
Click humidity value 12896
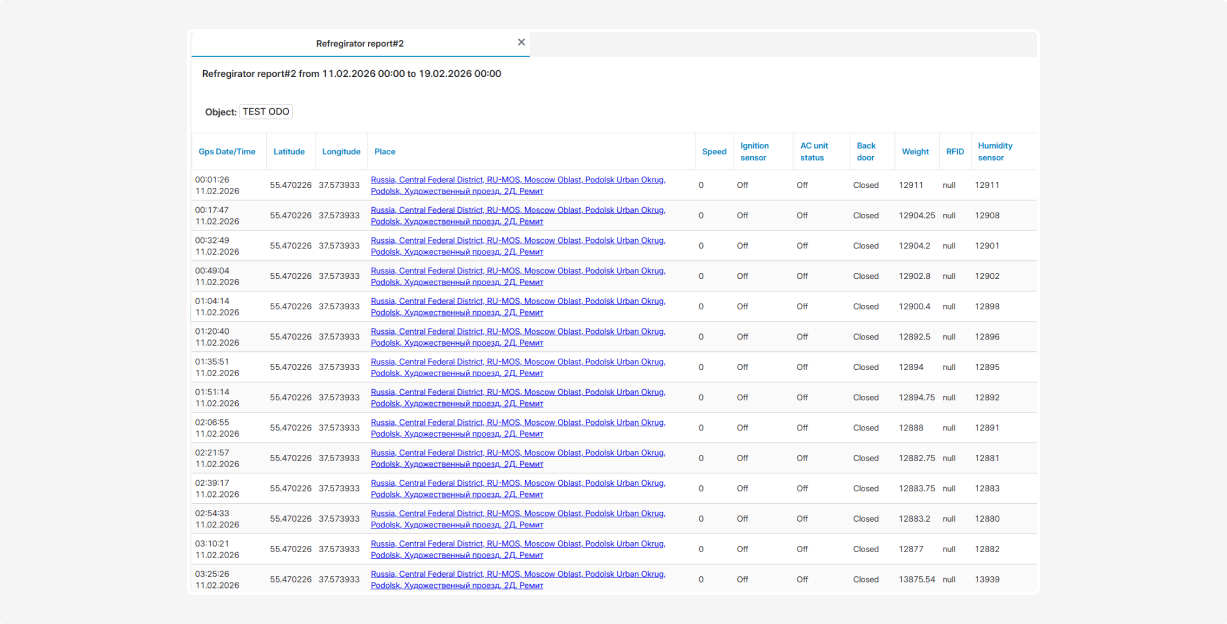(x=987, y=337)
